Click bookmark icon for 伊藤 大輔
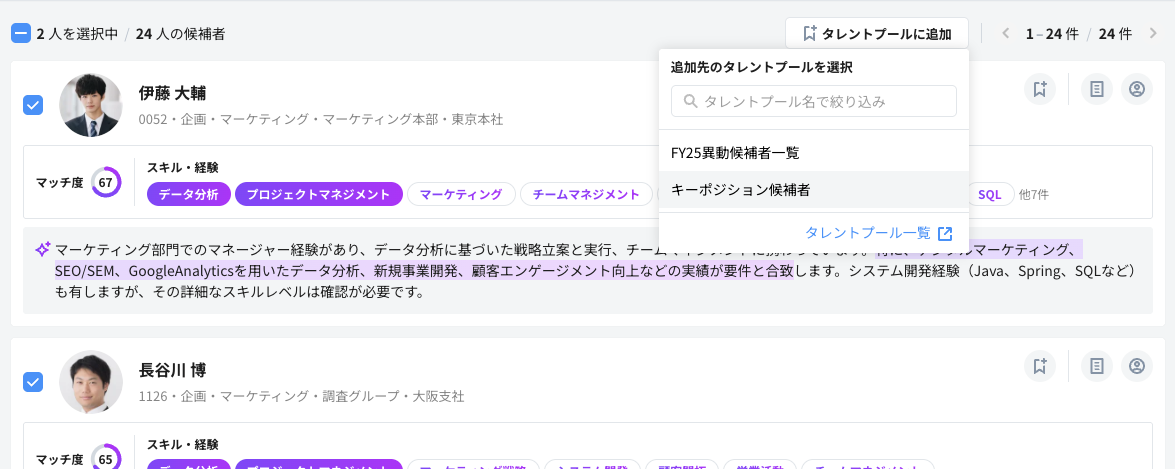 point(1040,90)
